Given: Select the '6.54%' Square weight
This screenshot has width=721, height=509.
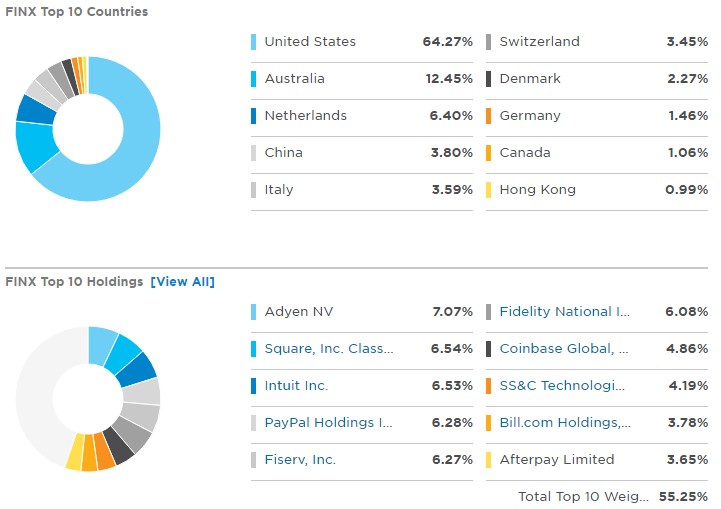Looking at the screenshot, I should tap(452, 349).
